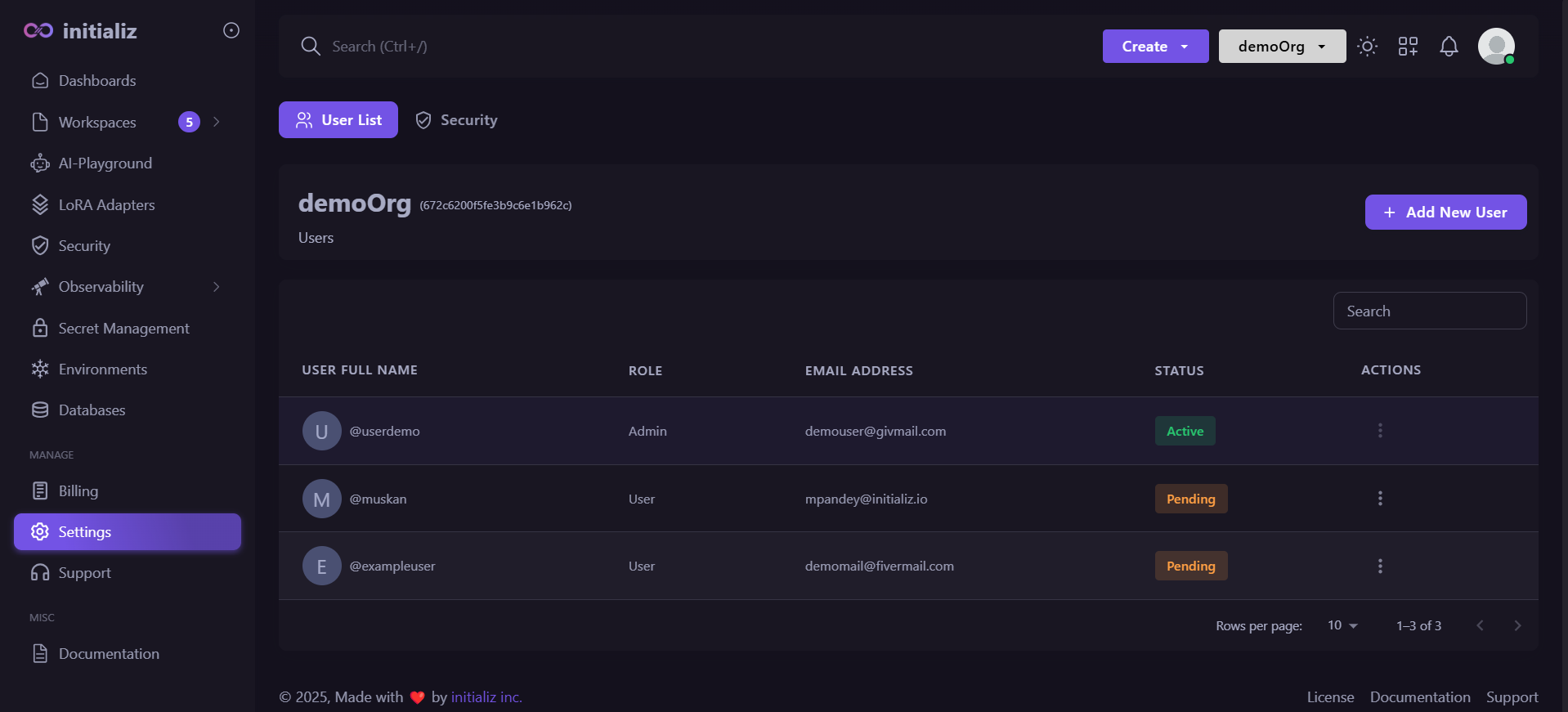Open actions menu for @exampleuser
Viewport: 1568px width, 712px height.
[x=1380, y=566]
